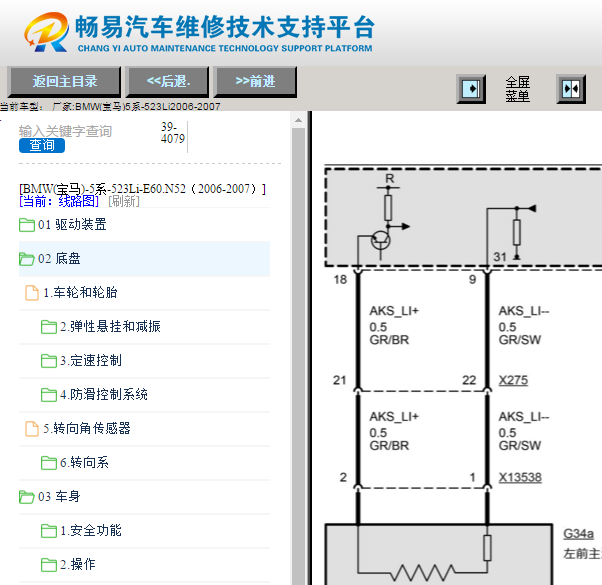This screenshot has height=585, width=602.
Task: Click the [刷新] refresh link
Action: pos(124,201)
